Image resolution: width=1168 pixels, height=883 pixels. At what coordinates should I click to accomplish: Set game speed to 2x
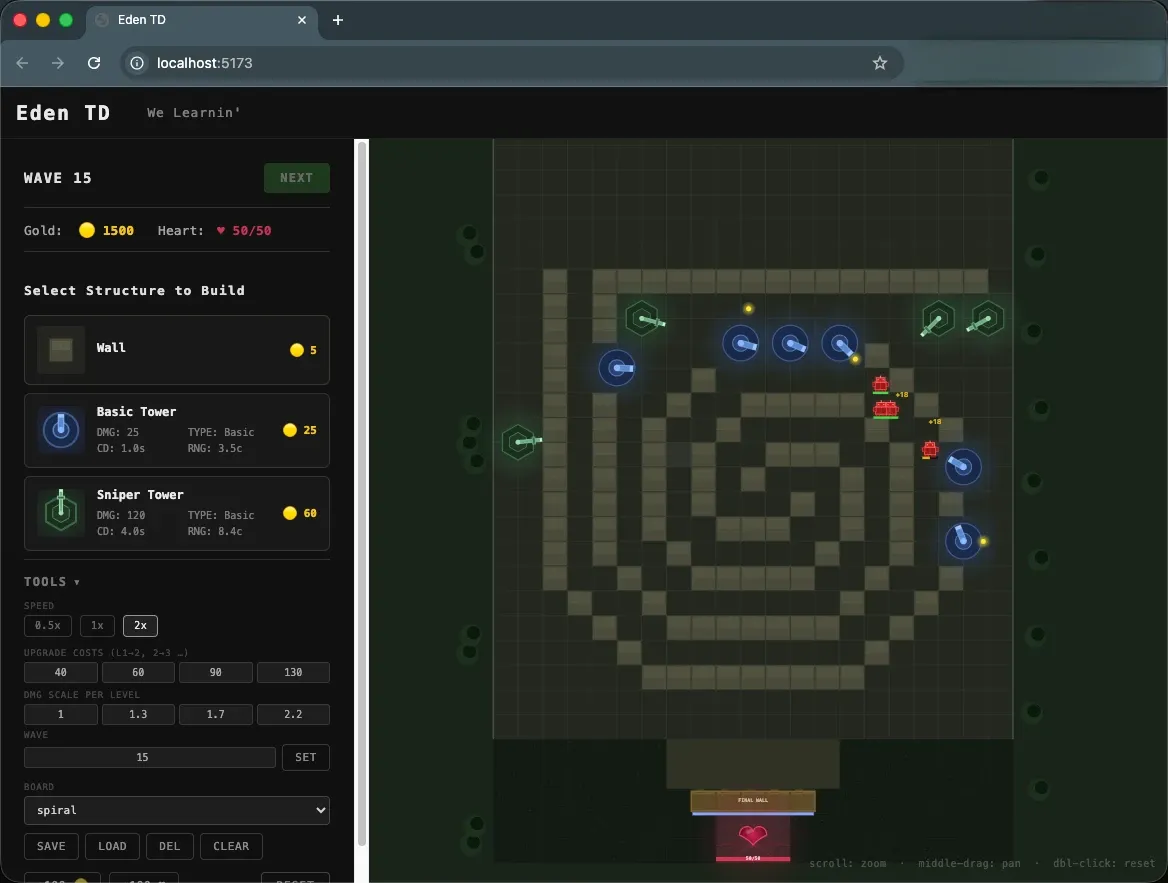click(x=140, y=625)
